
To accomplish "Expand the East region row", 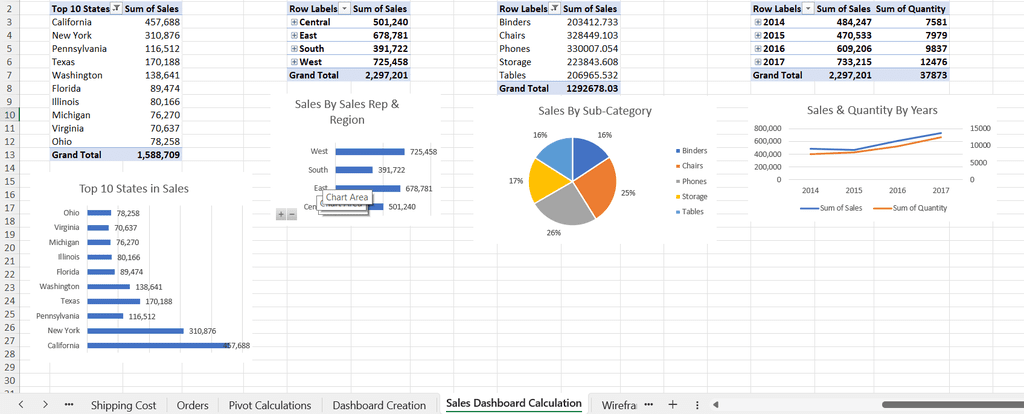I will point(294,35).
